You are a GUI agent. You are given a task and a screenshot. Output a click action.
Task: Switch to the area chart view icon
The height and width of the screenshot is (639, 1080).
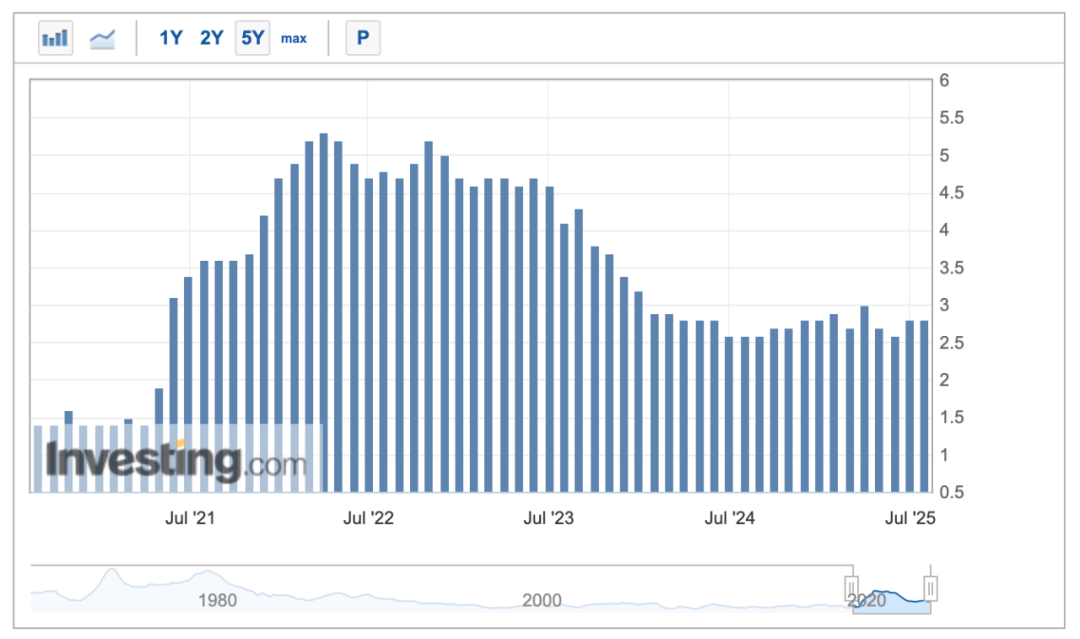coord(102,39)
